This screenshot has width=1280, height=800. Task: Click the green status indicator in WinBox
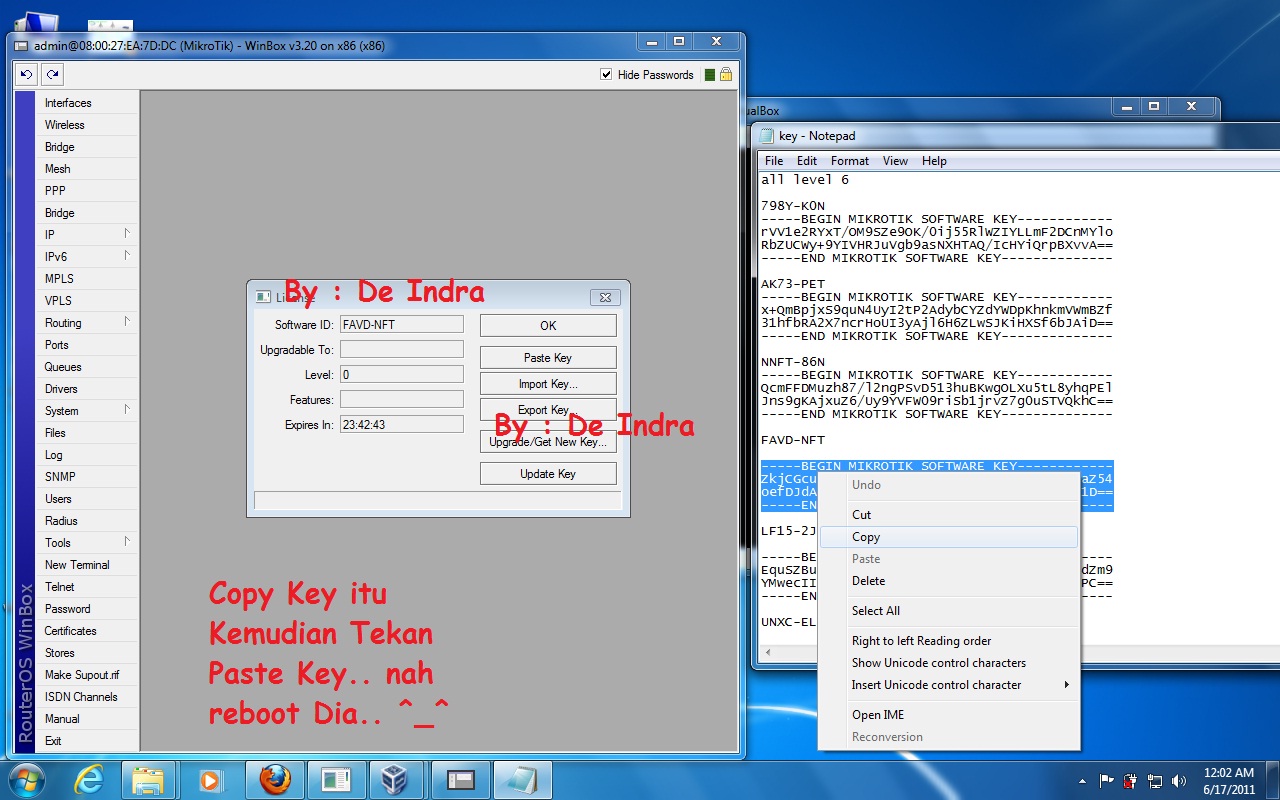(x=709, y=75)
